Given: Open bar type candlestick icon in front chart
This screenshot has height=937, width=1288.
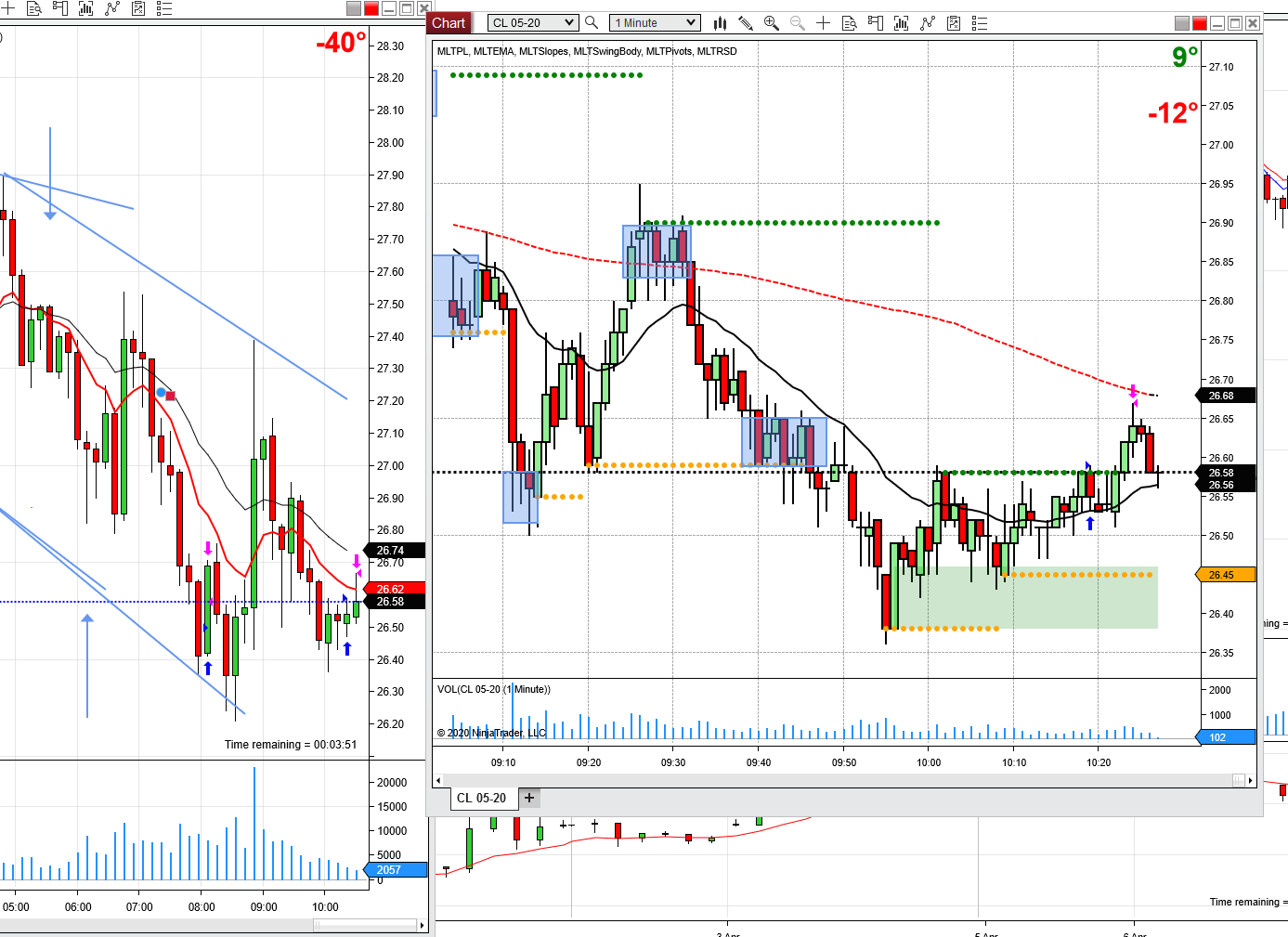Looking at the screenshot, I should [720, 22].
